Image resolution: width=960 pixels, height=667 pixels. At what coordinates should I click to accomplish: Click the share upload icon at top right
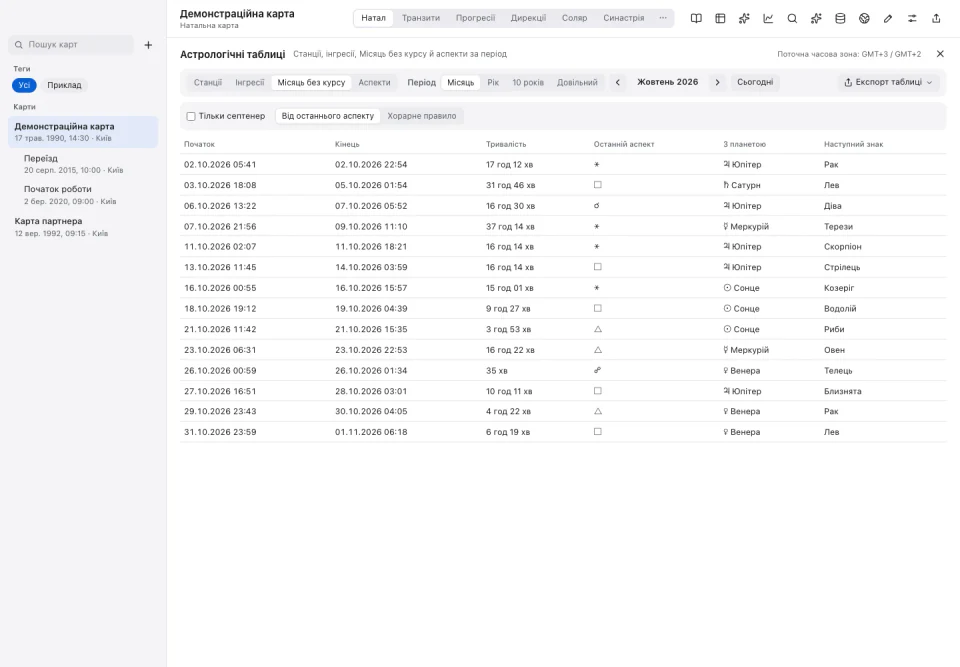[936, 18]
